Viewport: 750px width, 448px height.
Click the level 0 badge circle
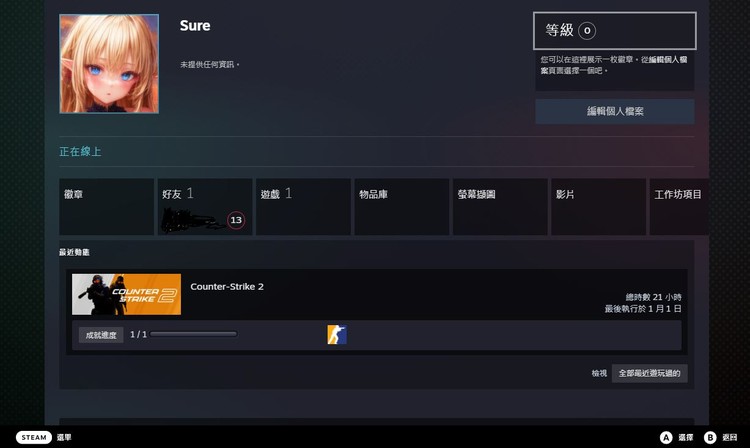coord(587,31)
